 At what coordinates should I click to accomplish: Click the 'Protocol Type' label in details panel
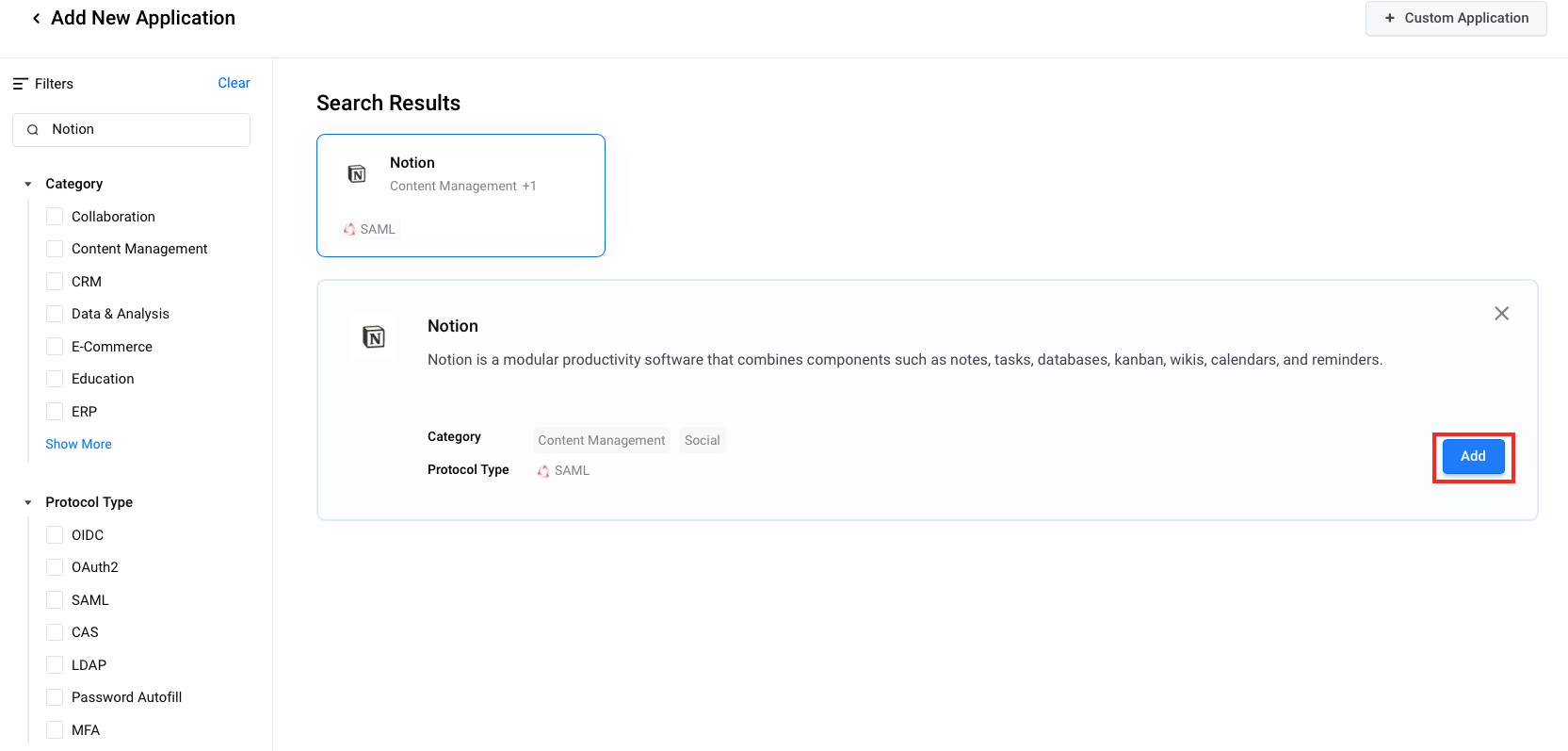pos(468,469)
